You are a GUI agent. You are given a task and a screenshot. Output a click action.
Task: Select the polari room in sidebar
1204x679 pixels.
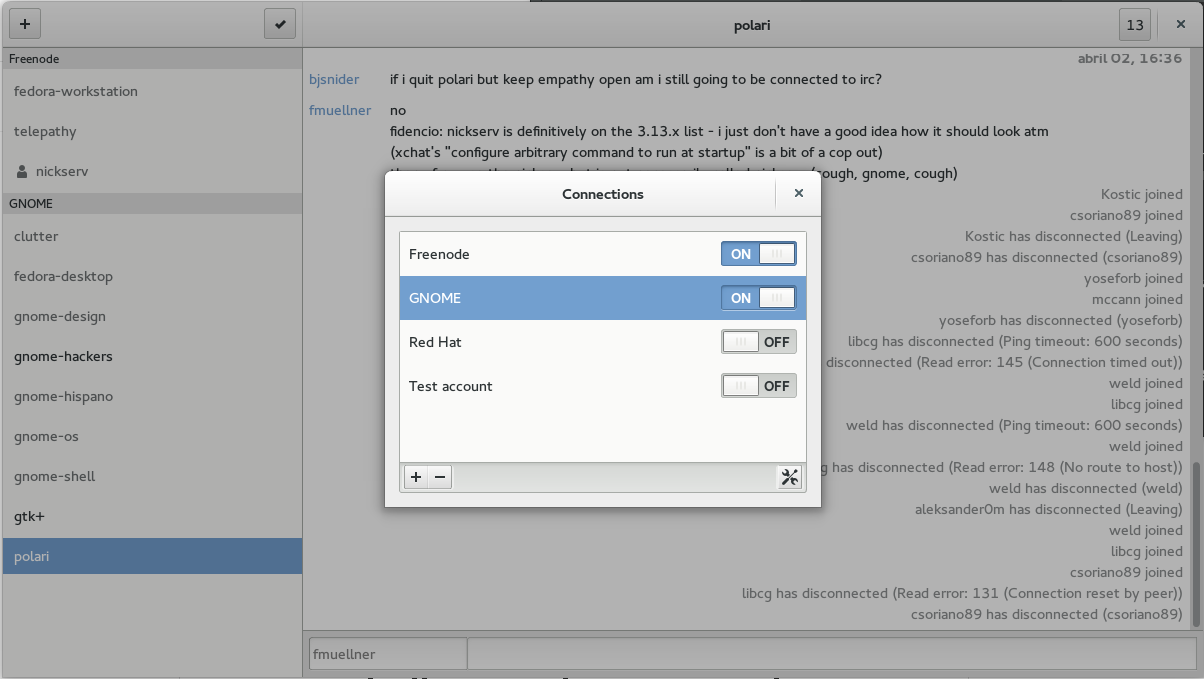click(152, 556)
